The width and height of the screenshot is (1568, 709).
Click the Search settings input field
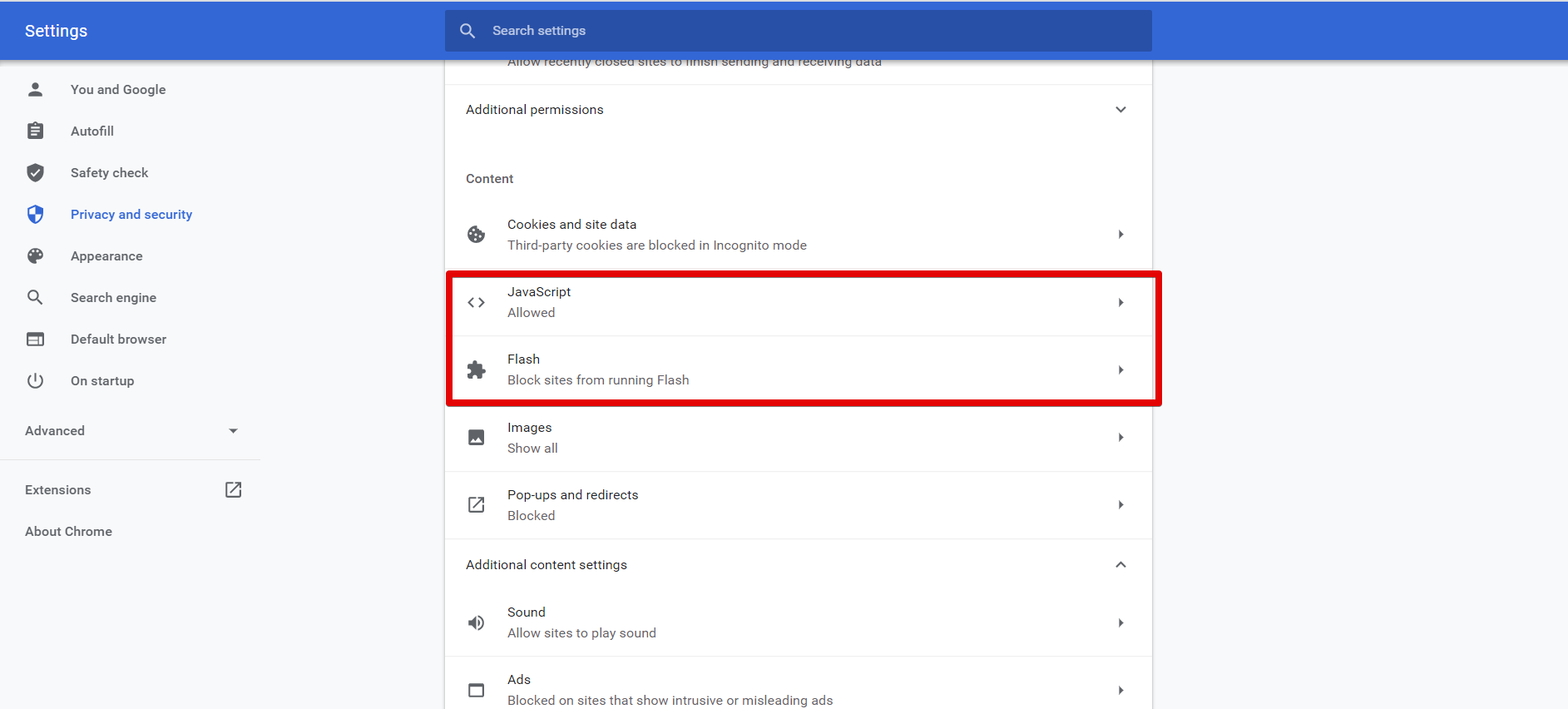(799, 31)
